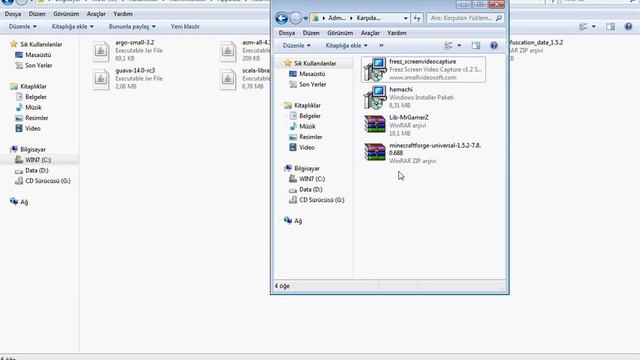Image resolution: width=640 pixels, height=360 pixels.
Task: Open Video library in front window sidebar
Action: (x=307, y=148)
